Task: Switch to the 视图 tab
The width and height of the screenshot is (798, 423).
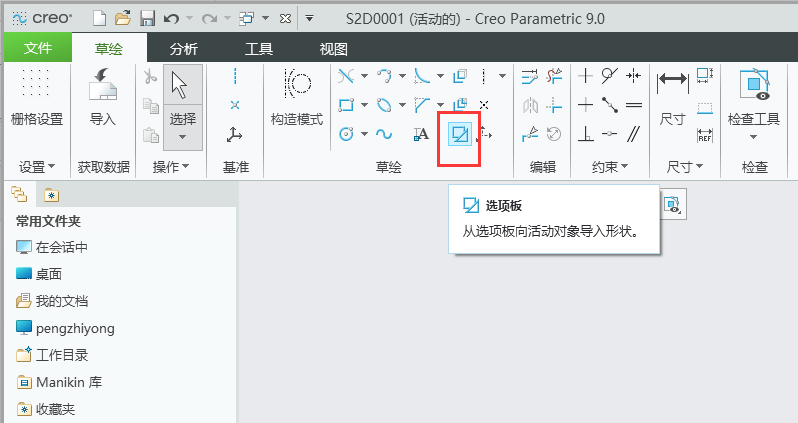Action: 333,49
